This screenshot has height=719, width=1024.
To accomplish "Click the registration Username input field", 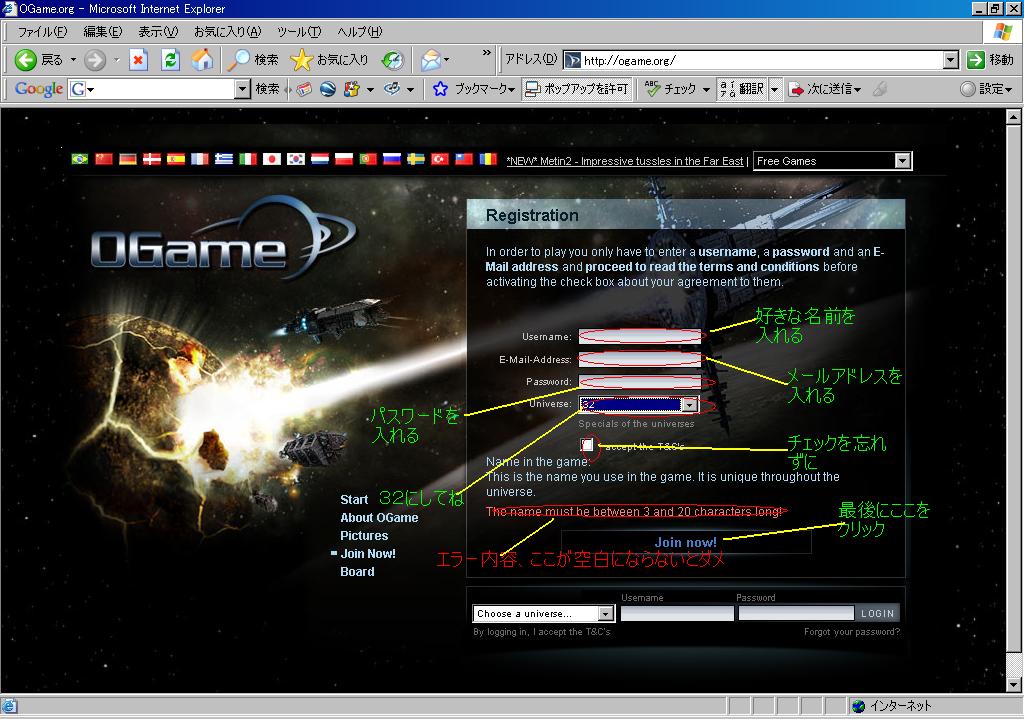I will point(640,336).
